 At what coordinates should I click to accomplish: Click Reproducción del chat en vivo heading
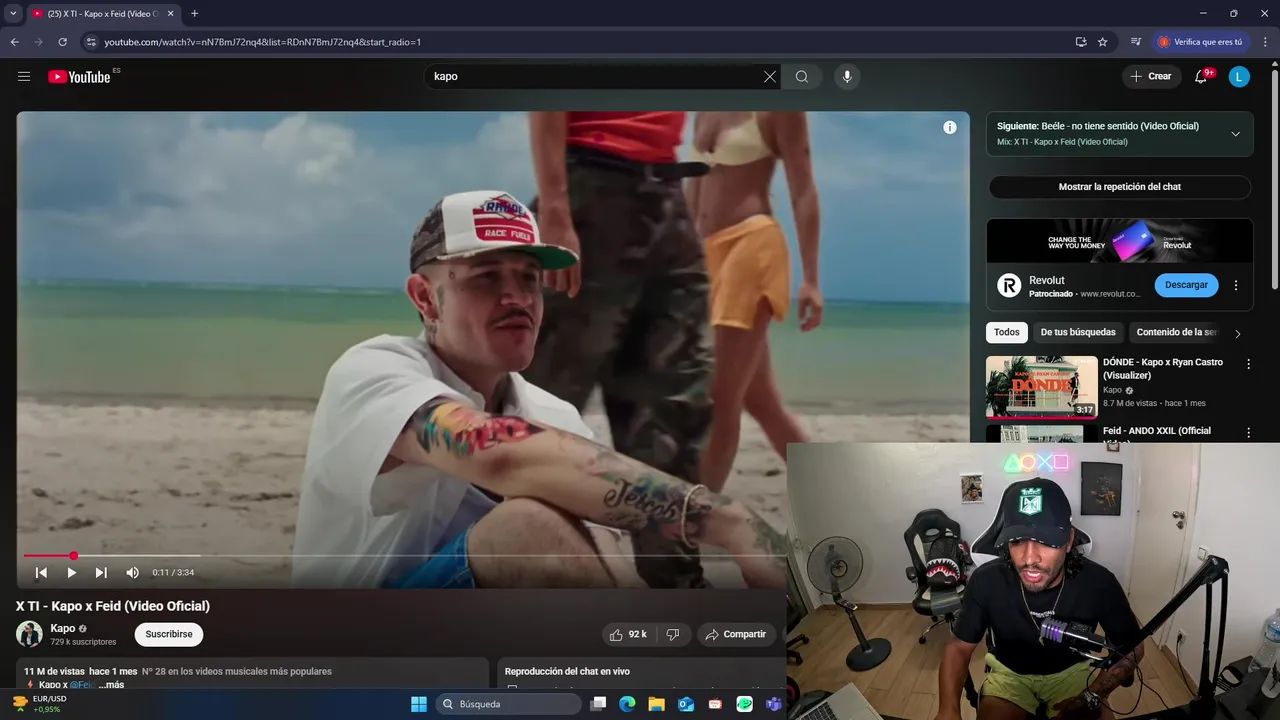pyautogui.click(x=567, y=672)
